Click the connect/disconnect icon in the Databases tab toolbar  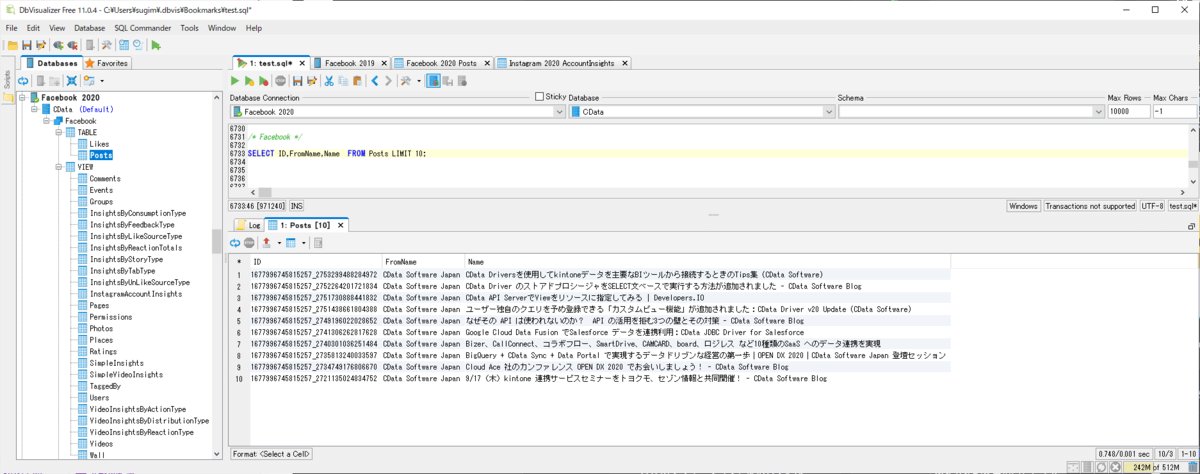coord(72,80)
